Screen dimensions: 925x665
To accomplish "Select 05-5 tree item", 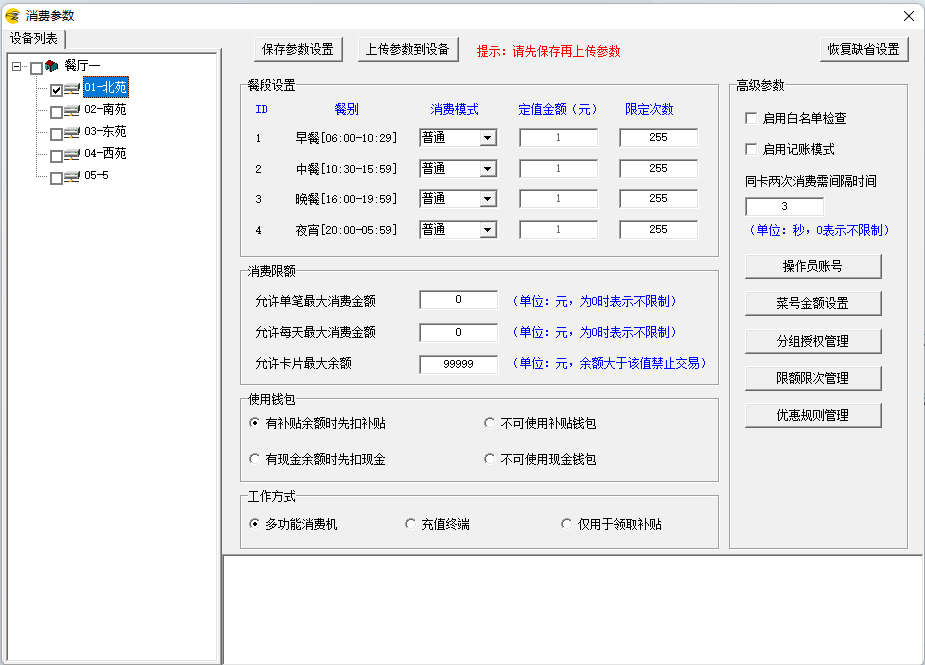I will tap(96, 175).
